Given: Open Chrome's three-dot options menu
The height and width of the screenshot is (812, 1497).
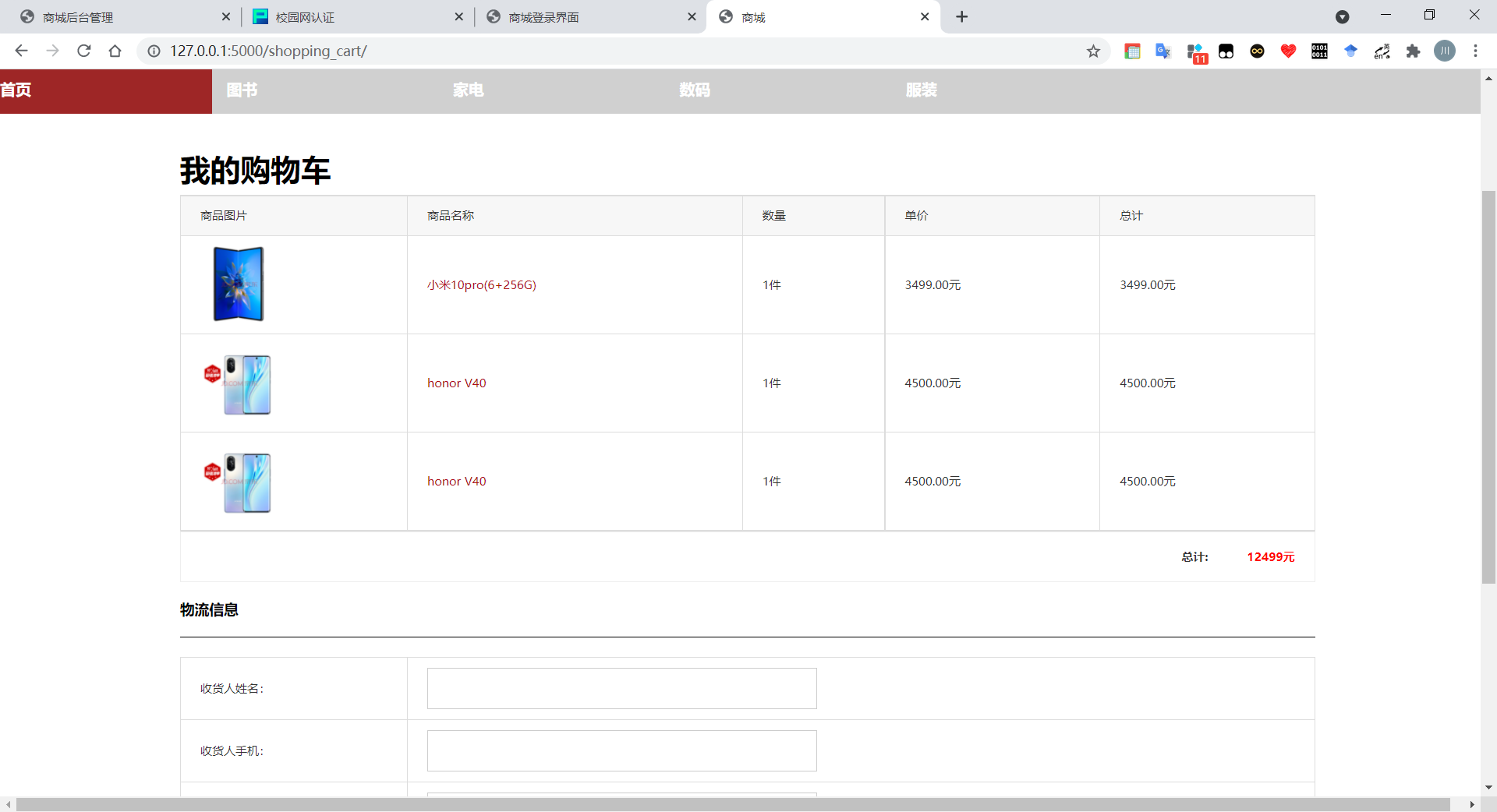Looking at the screenshot, I should (1476, 51).
